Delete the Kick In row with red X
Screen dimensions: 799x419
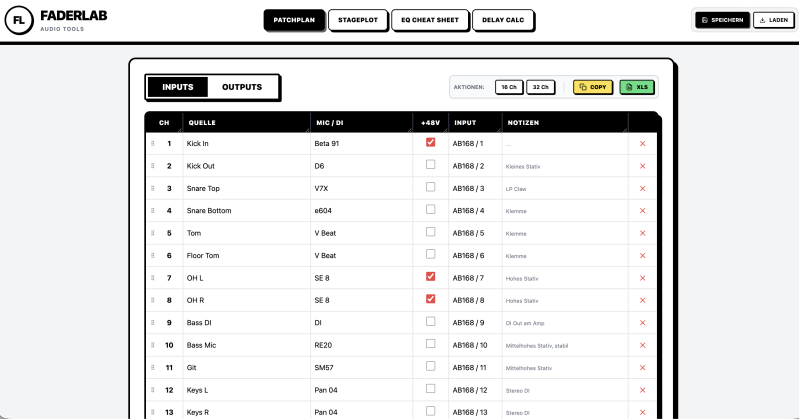coord(643,144)
